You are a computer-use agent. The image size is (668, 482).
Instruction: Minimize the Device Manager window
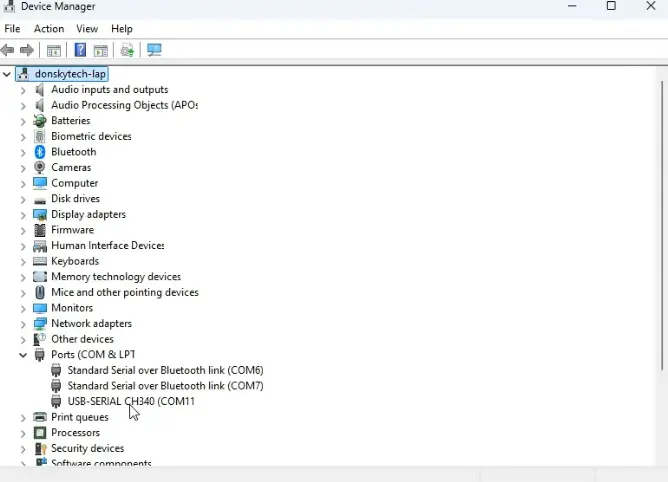point(572,6)
